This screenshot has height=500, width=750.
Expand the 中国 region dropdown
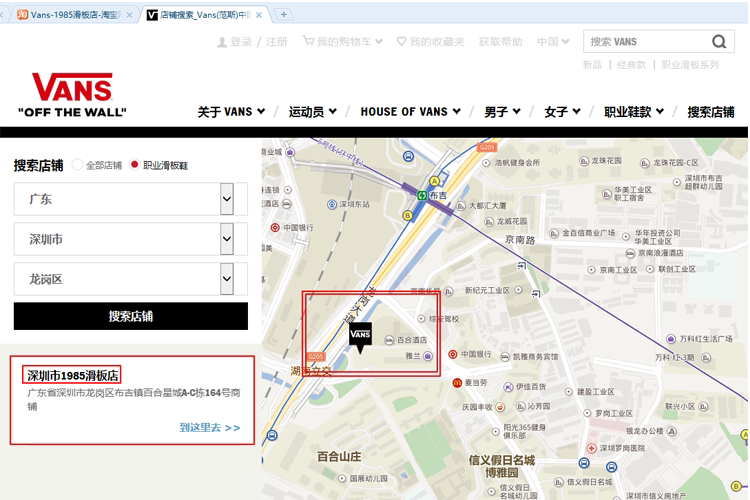coord(565,42)
